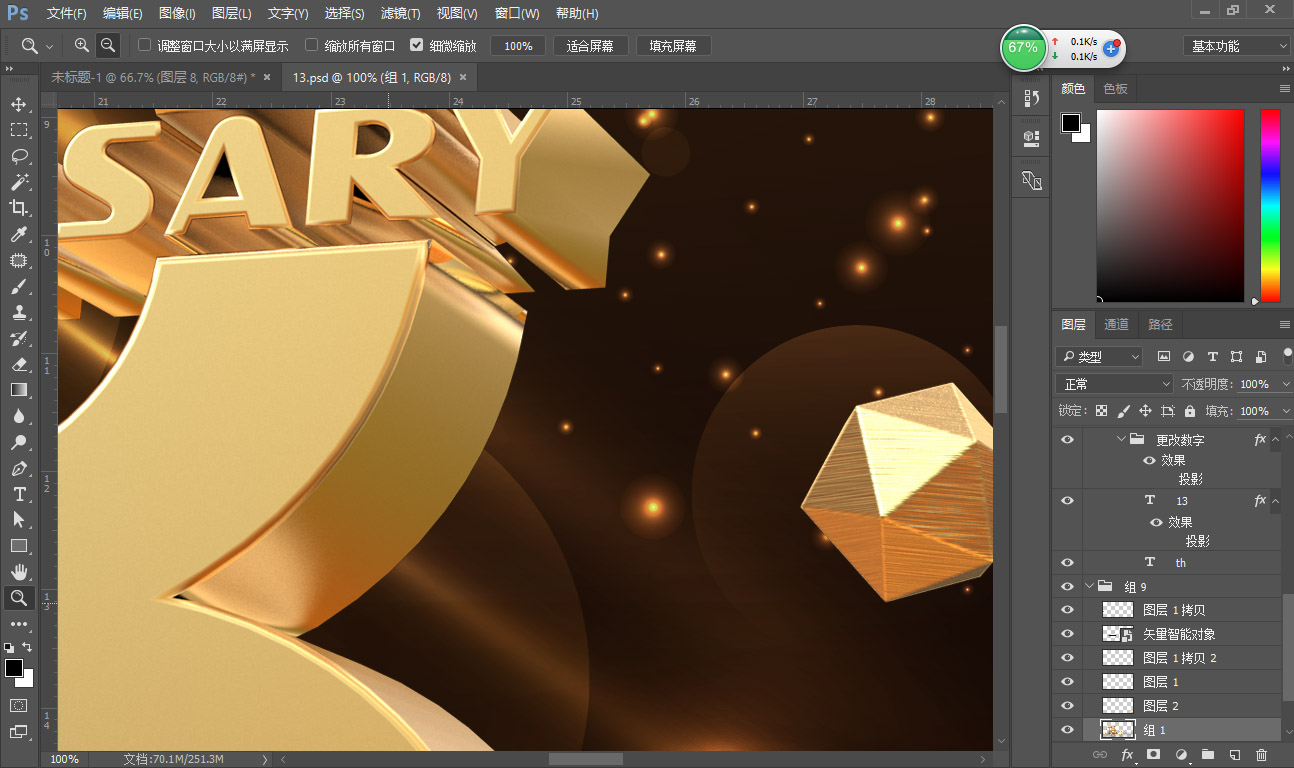Click the foreground color swatch in toolbar

pyautogui.click(x=14, y=668)
